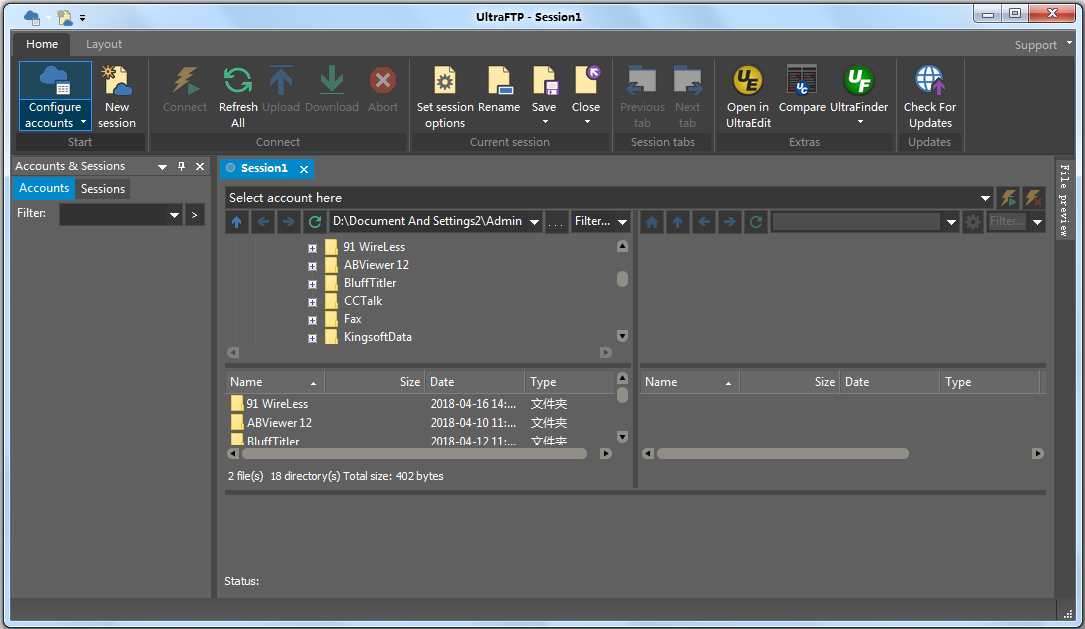Open the Select account here dropdown
The height and width of the screenshot is (629, 1085).
(x=985, y=198)
